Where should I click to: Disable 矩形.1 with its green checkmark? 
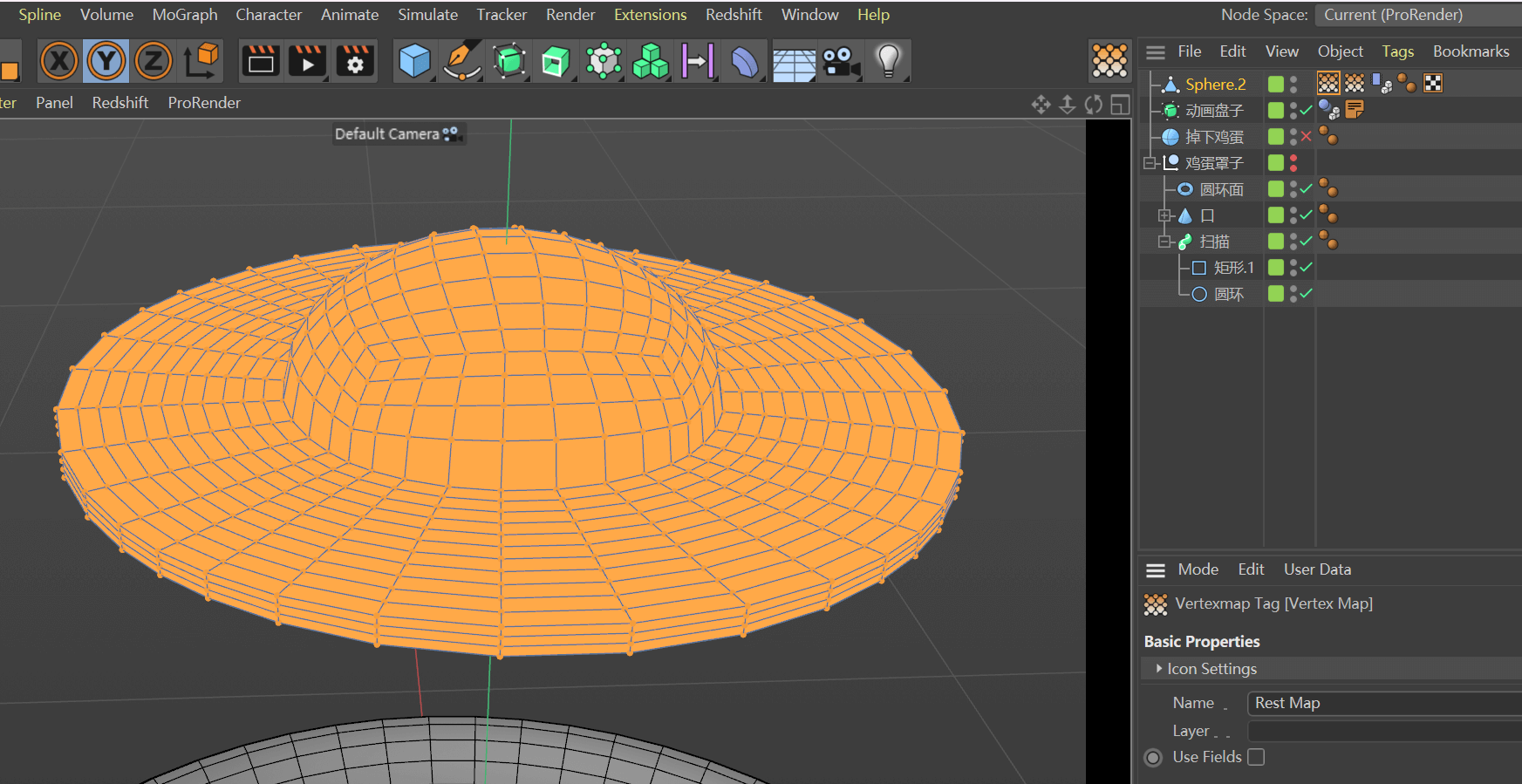(x=1306, y=267)
